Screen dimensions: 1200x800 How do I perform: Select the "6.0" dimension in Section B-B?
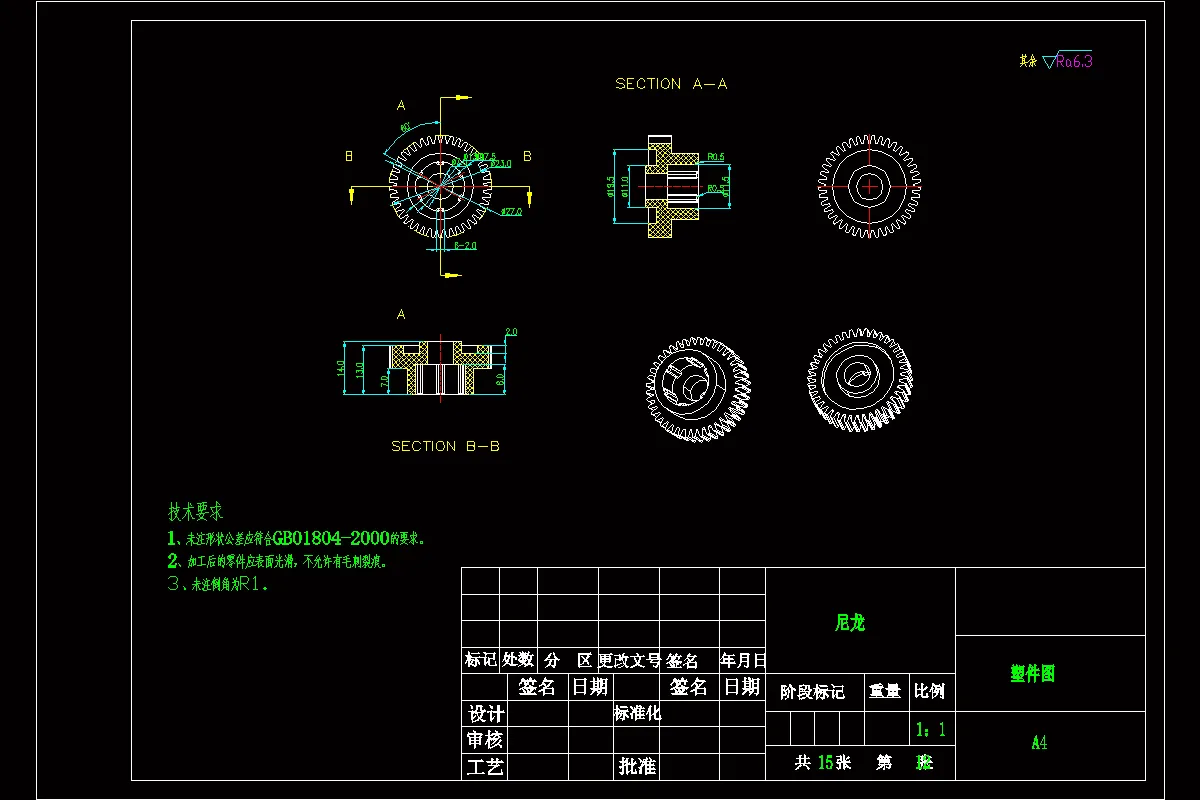point(500,379)
